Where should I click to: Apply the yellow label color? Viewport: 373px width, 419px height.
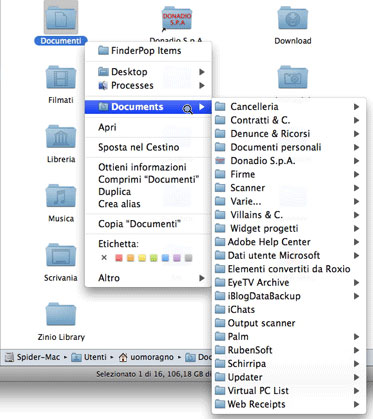(x=142, y=258)
